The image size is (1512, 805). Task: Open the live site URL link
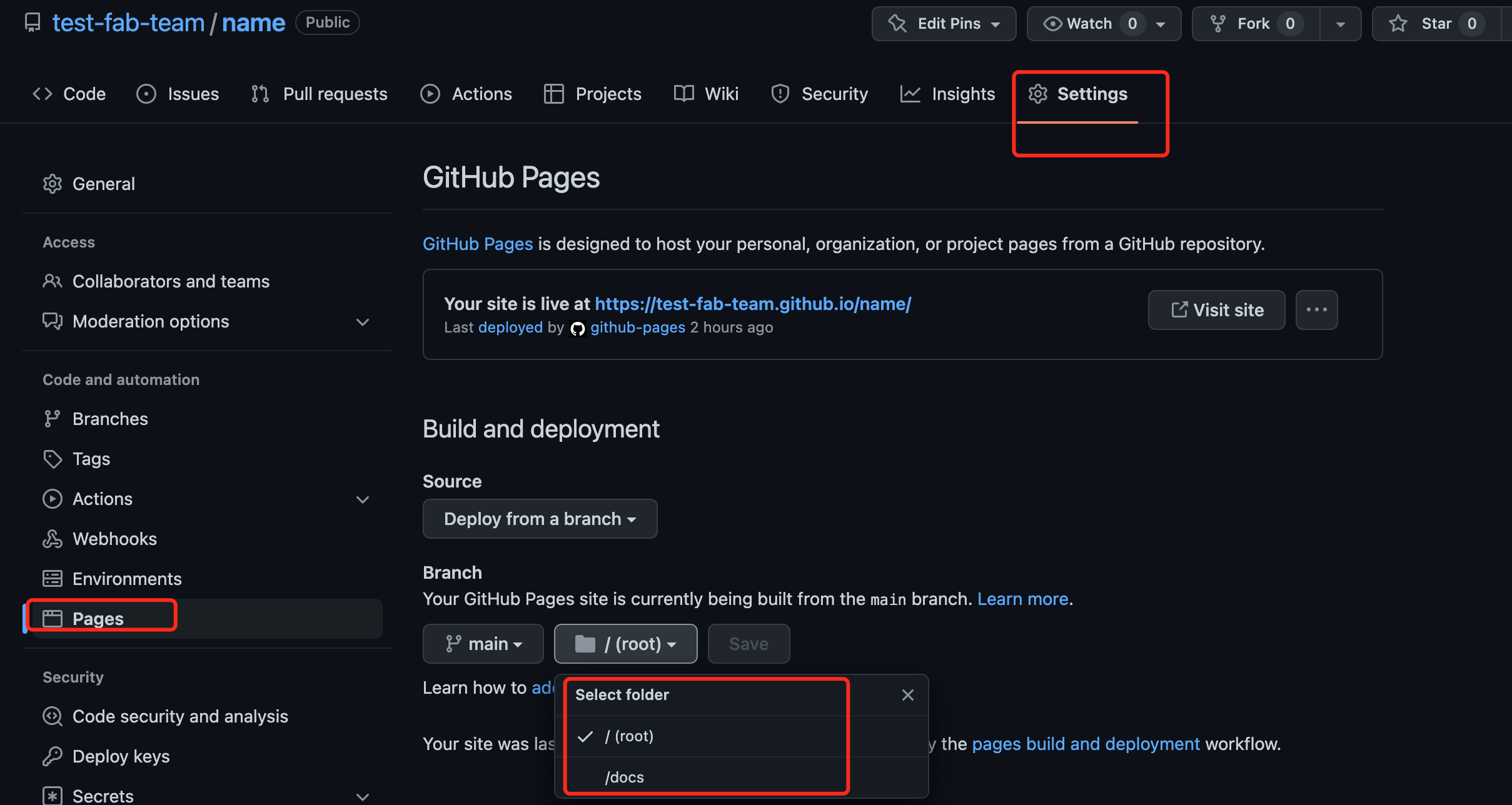coord(753,304)
